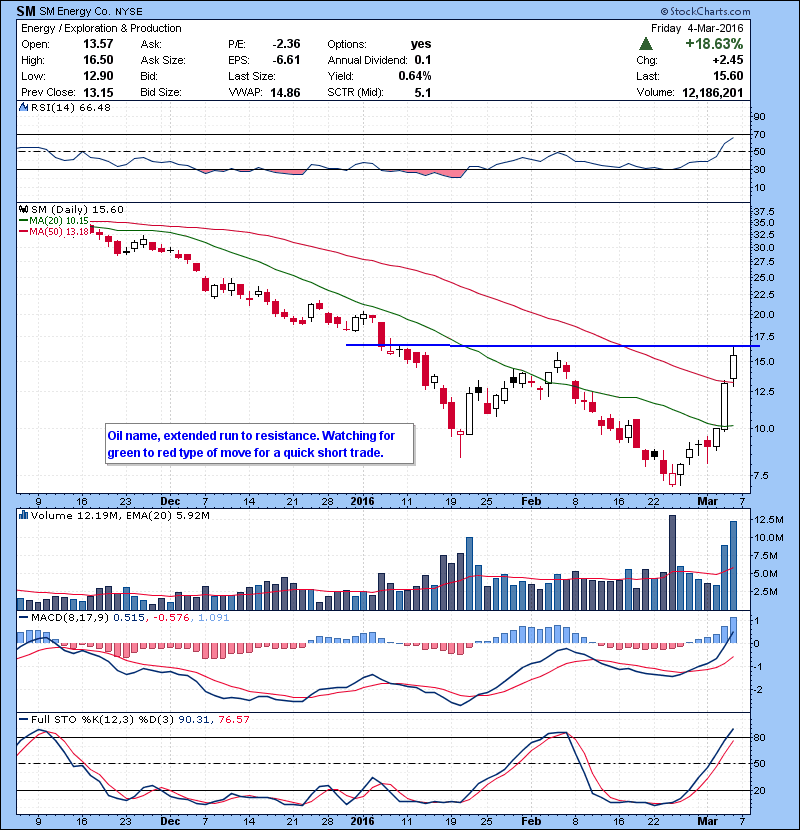Click the Options value yes
Image resolution: width=800 pixels, height=830 pixels.
click(x=421, y=44)
